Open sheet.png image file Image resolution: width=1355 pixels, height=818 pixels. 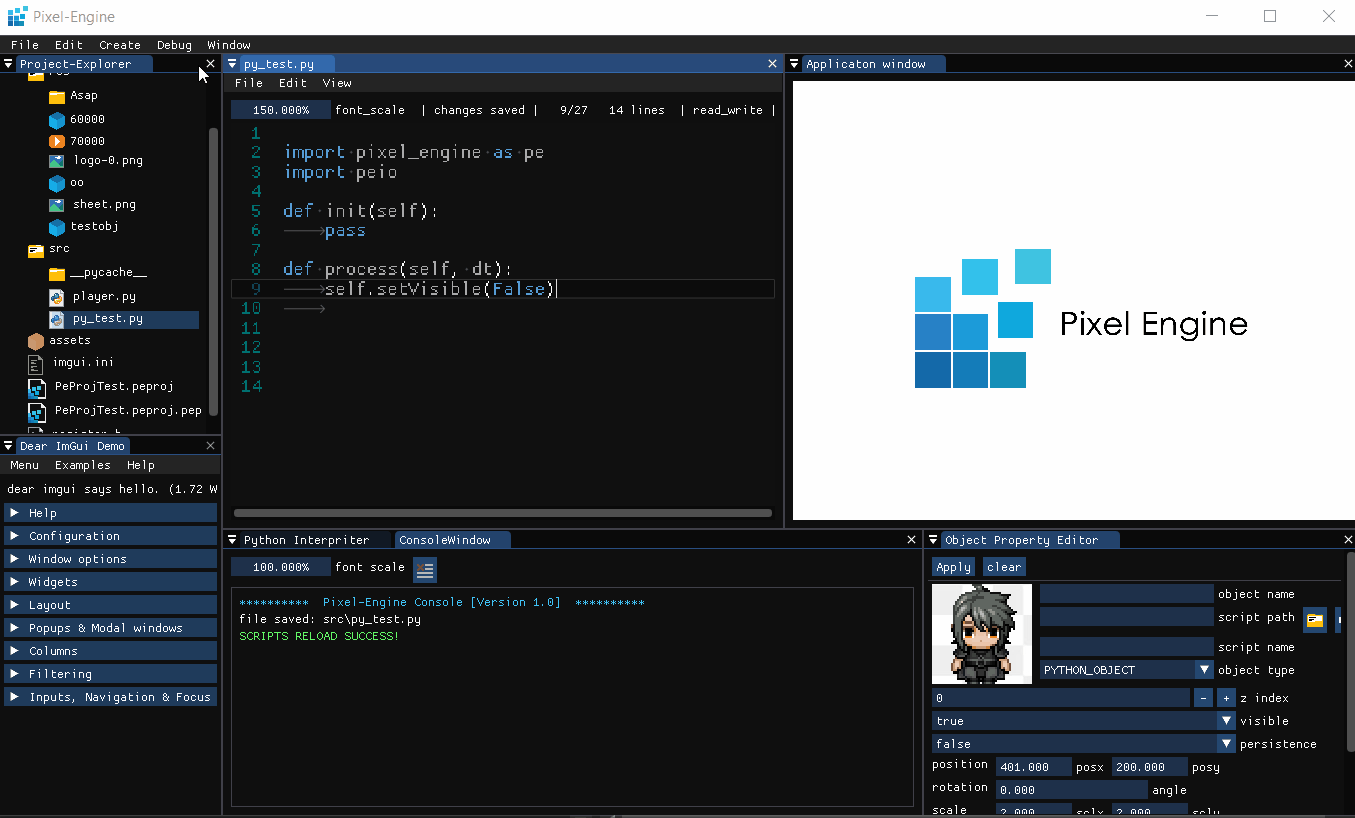click(x=92, y=204)
